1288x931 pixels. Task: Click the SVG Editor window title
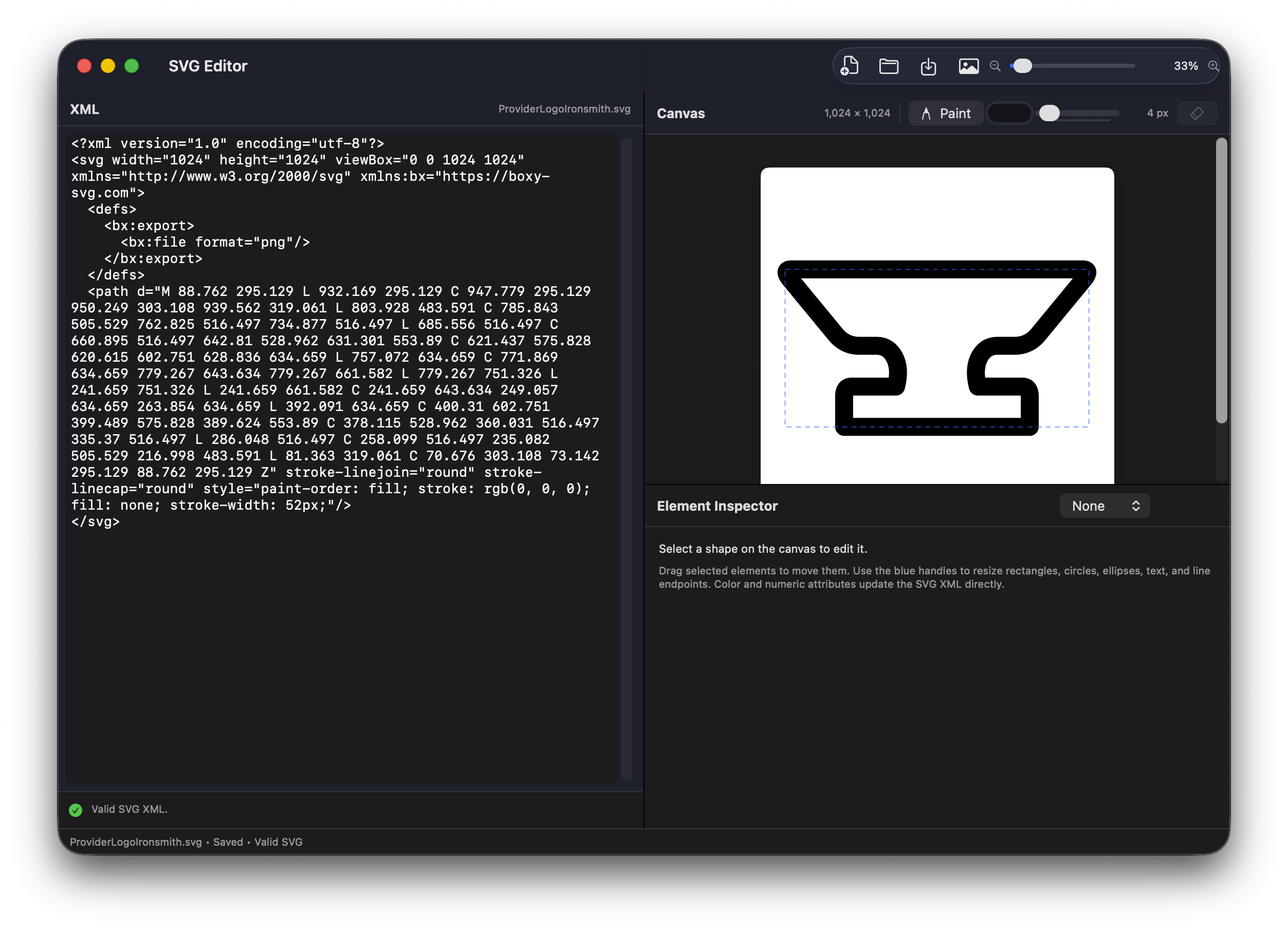click(x=208, y=66)
